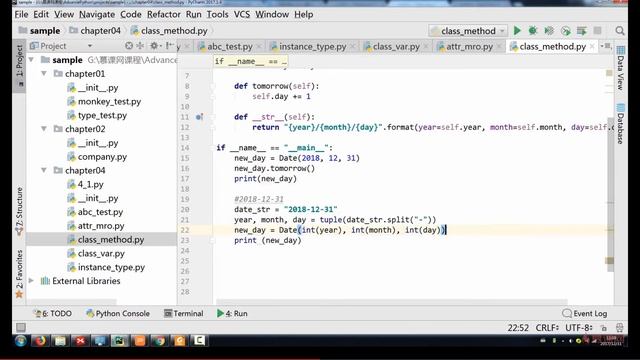Collapse the chapter04 folder
Screen dimensions: 640x360
tap(44, 170)
